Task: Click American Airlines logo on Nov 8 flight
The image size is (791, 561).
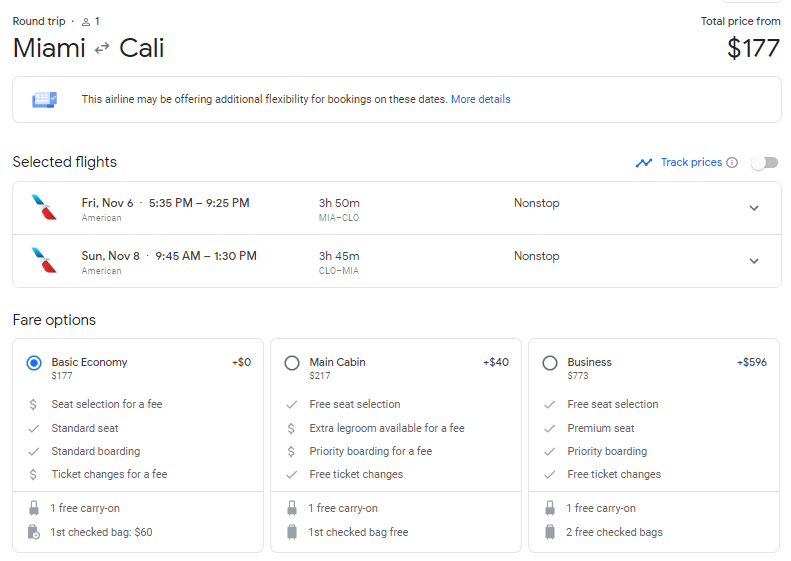Action: tap(45, 261)
